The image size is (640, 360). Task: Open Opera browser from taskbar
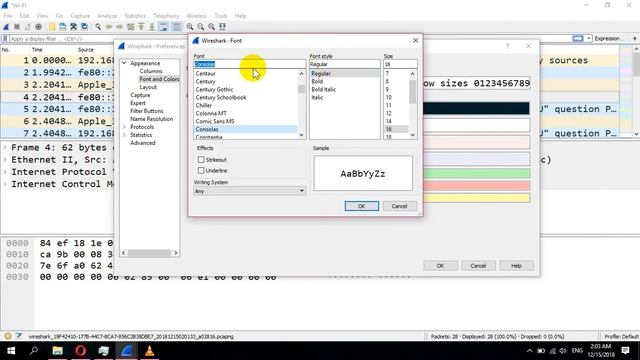point(80,351)
